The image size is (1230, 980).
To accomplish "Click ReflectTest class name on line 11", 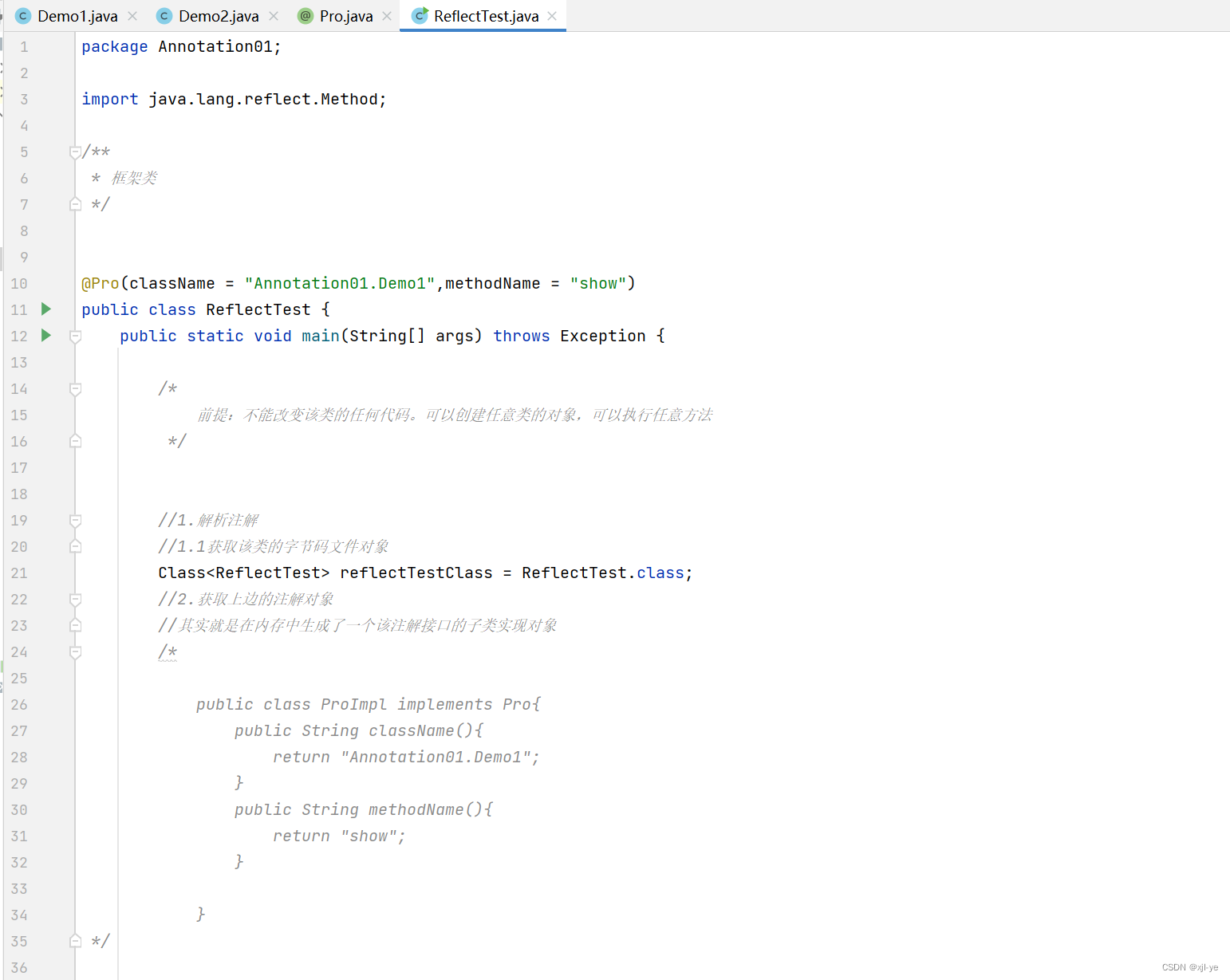I will [258, 309].
